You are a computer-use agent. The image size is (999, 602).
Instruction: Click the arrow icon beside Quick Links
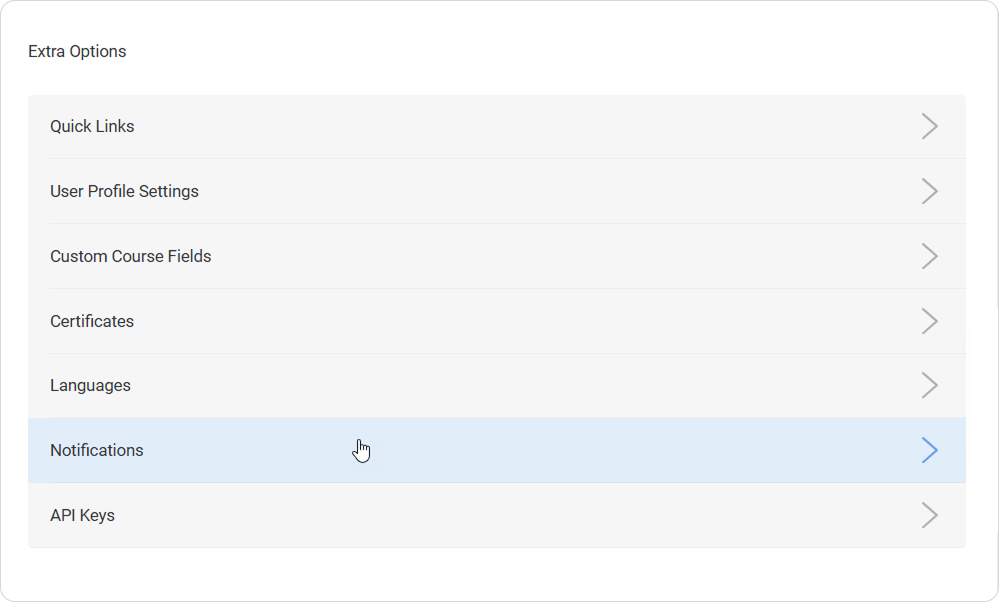pyautogui.click(x=929, y=126)
